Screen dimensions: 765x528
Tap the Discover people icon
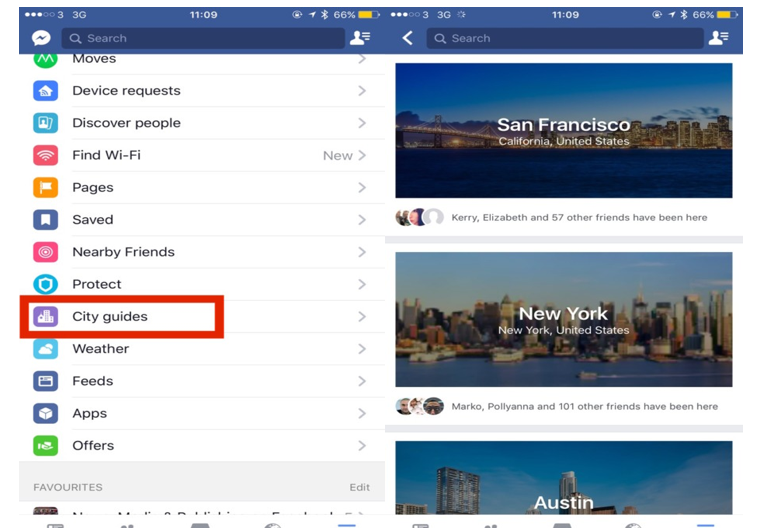click(45, 123)
